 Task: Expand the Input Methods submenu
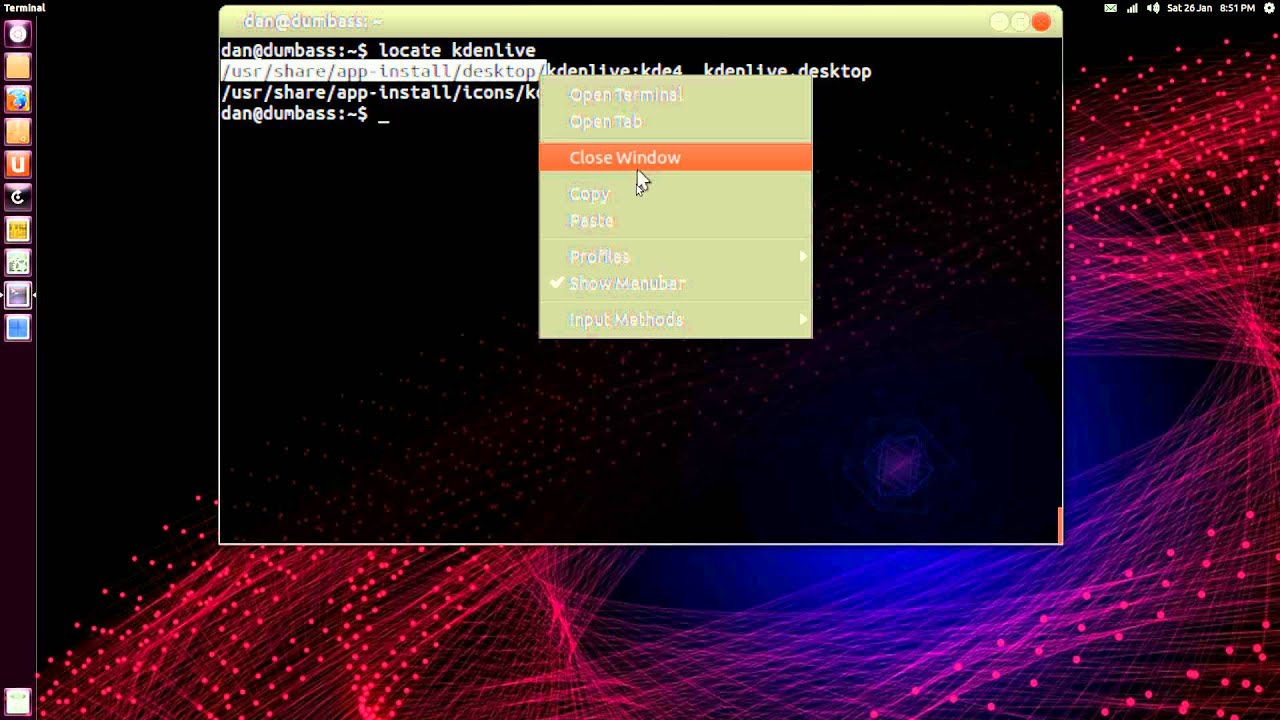(x=675, y=320)
